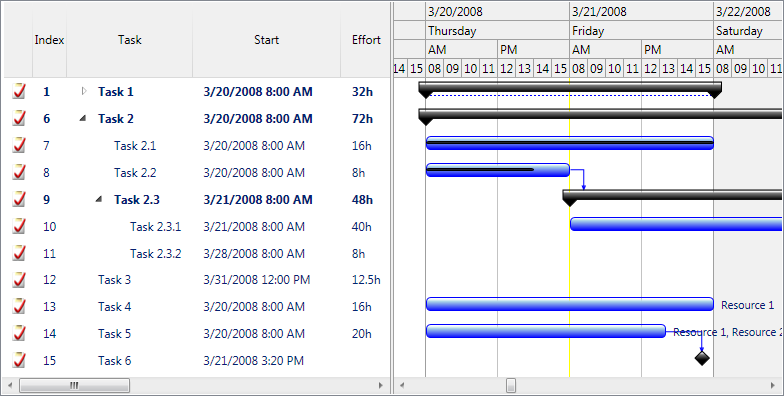The image size is (784, 396).
Task: Click the Task 2 summary bar in chart
Action: click(x=600, y=114)
